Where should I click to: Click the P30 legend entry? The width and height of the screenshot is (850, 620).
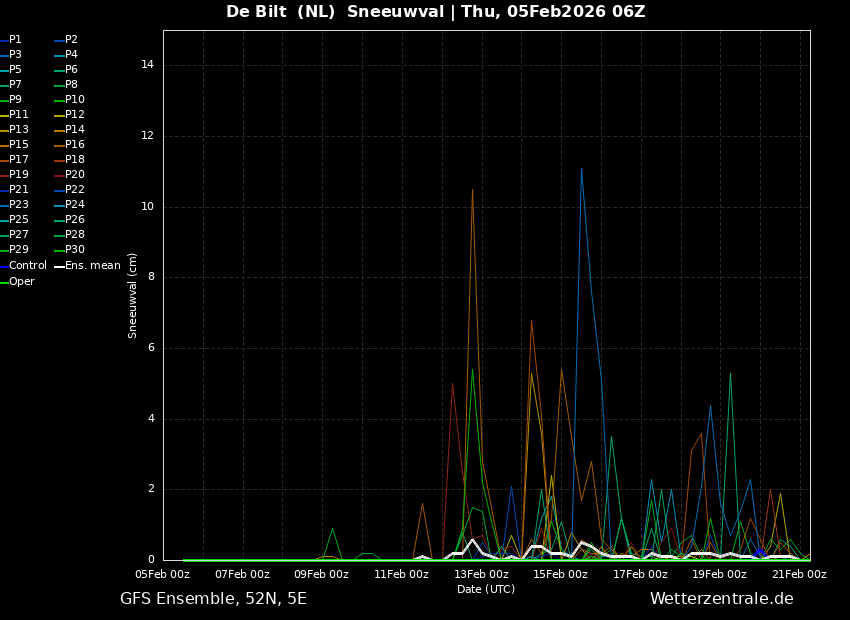tap(74, 250)
